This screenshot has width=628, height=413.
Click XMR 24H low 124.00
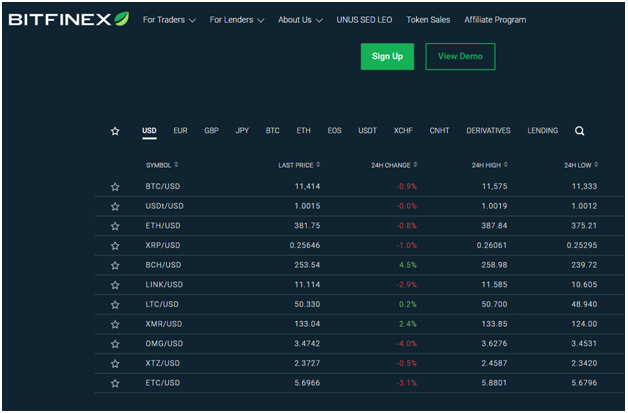click(584, 324)
